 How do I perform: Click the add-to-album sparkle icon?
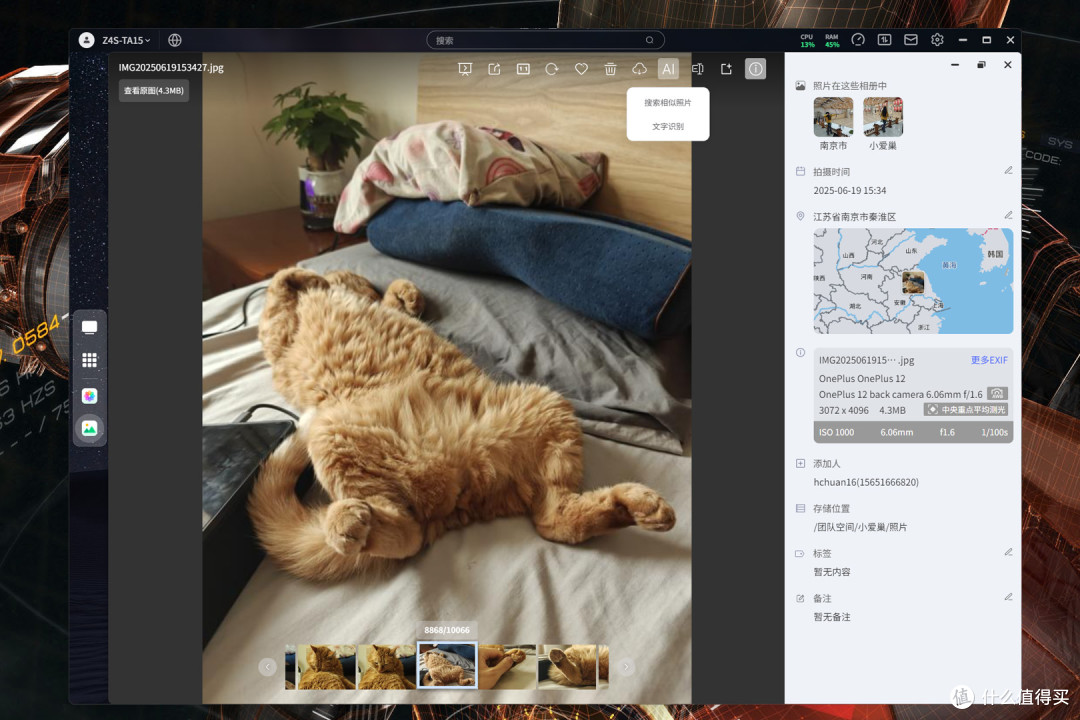[726, 69]
